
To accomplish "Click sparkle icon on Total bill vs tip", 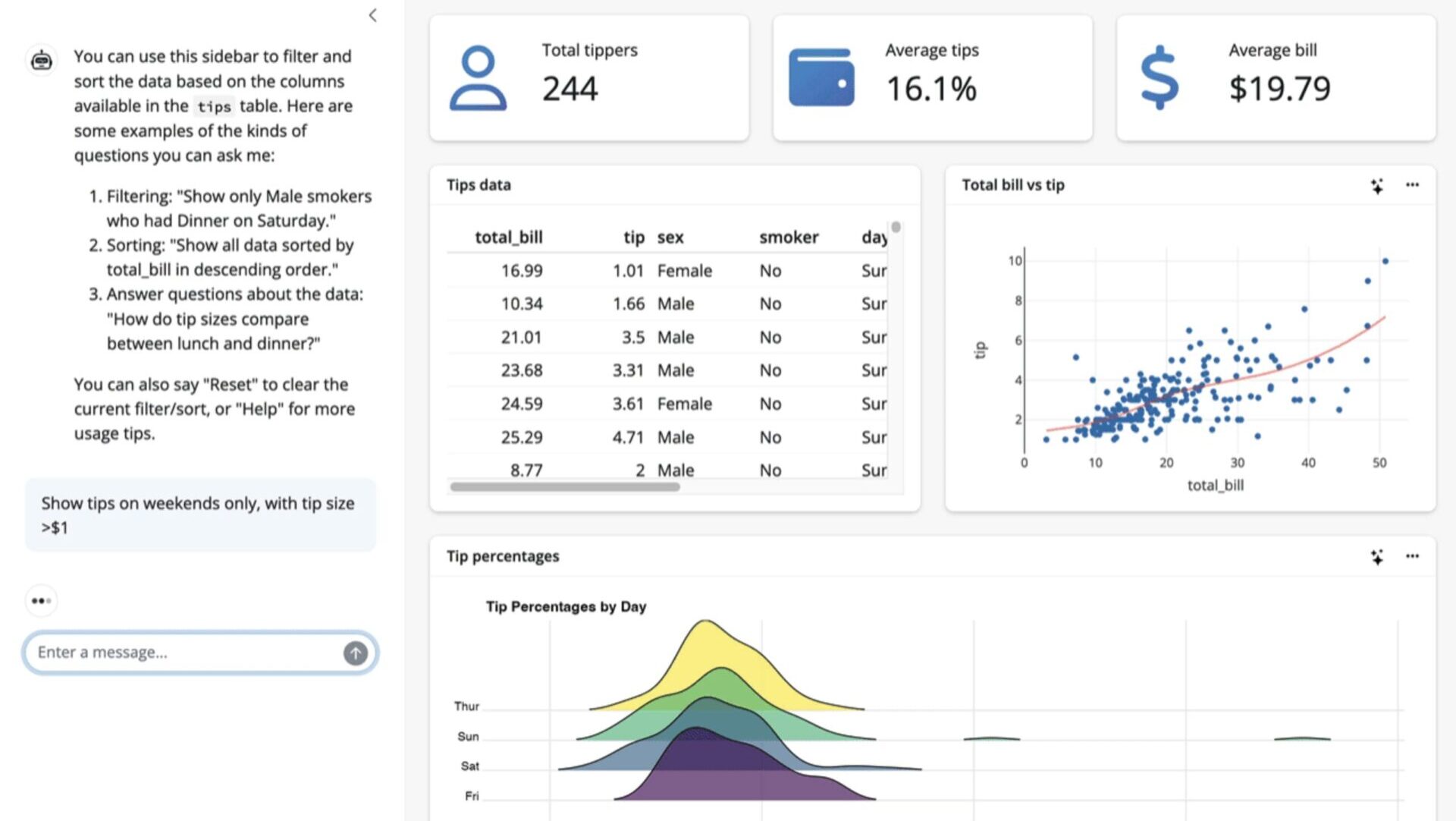I will click(x=1377, y=185).
